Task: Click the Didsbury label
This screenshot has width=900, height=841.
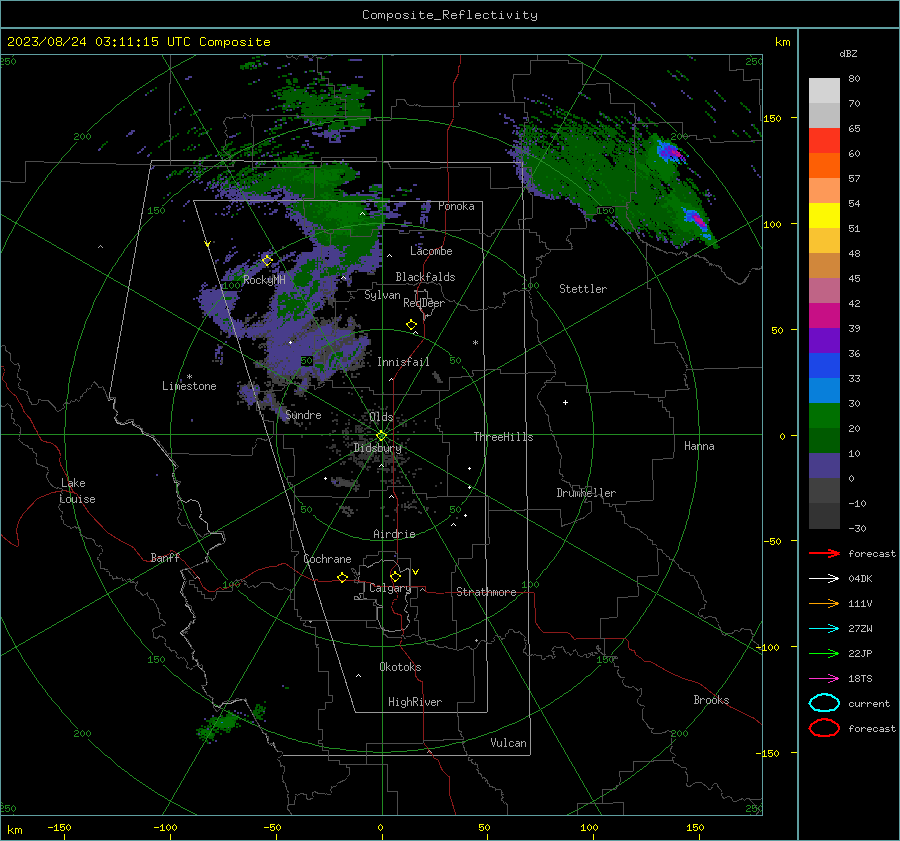Action: click(377, 448)
